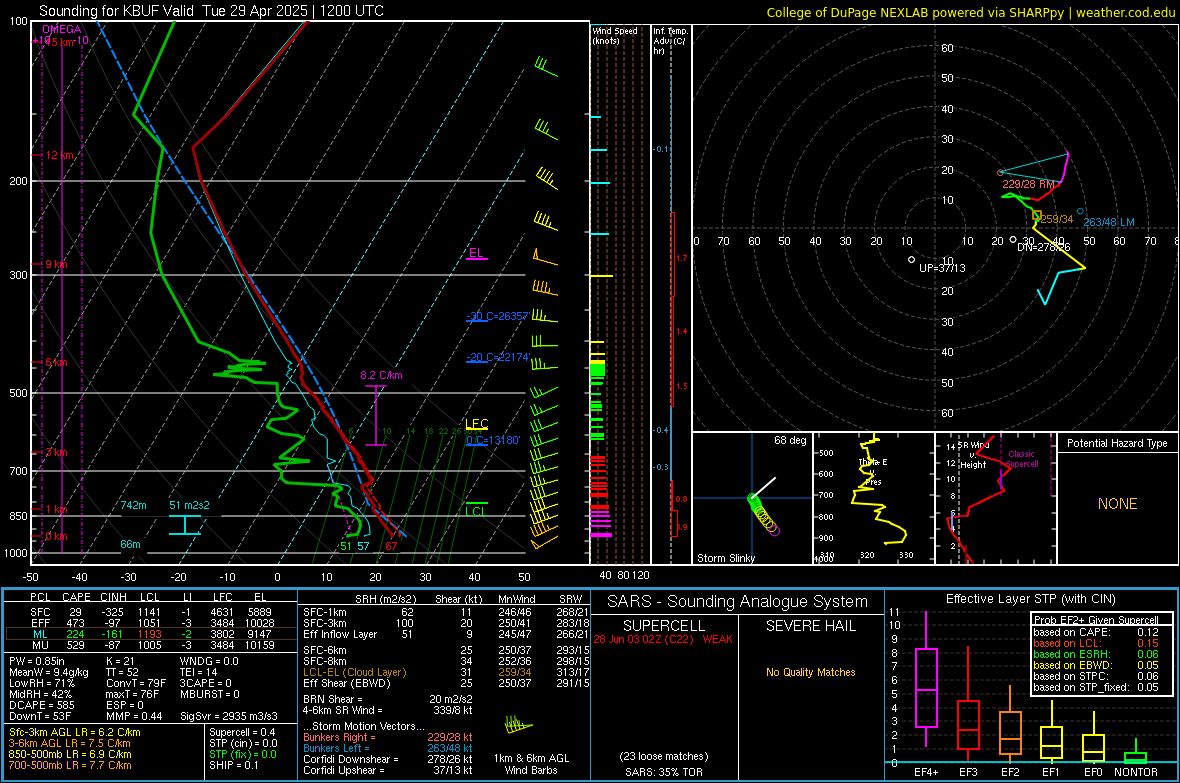Click the '68 deg' Storm Slinky value
Image resolution: width=1180 pixels, height=783 pixels.
(789, 440)
